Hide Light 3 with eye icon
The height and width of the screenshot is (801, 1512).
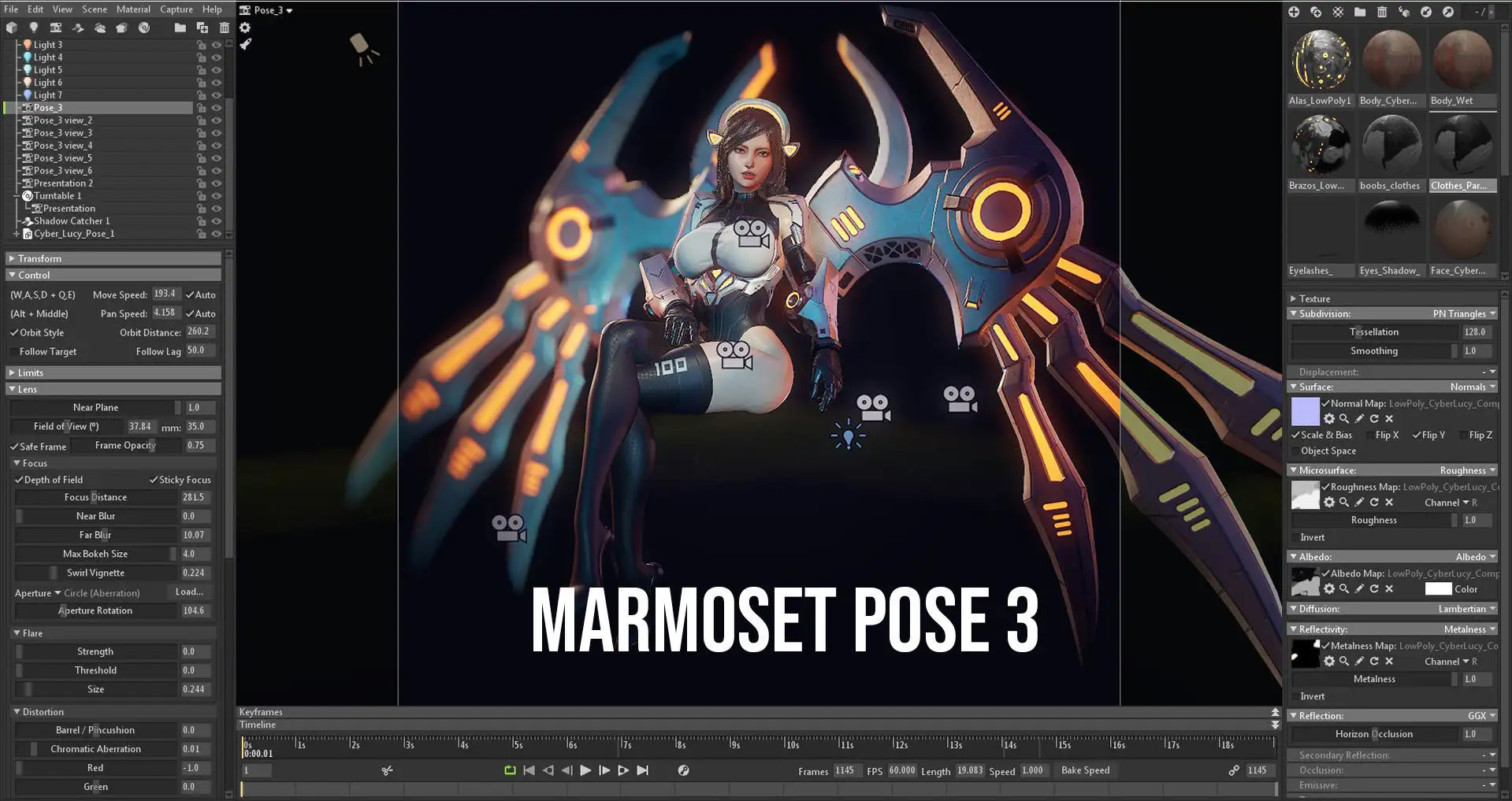[x=217, y=45]
